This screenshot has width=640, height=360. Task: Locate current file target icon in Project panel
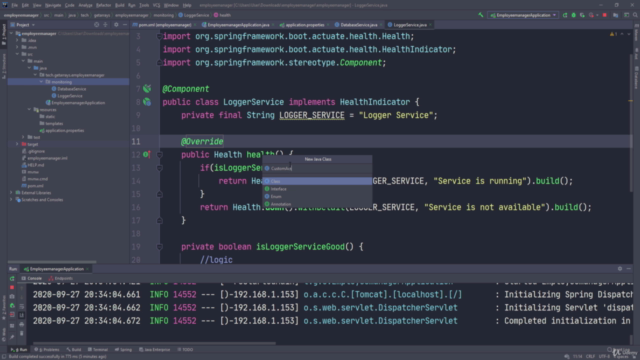click(96, 25)
